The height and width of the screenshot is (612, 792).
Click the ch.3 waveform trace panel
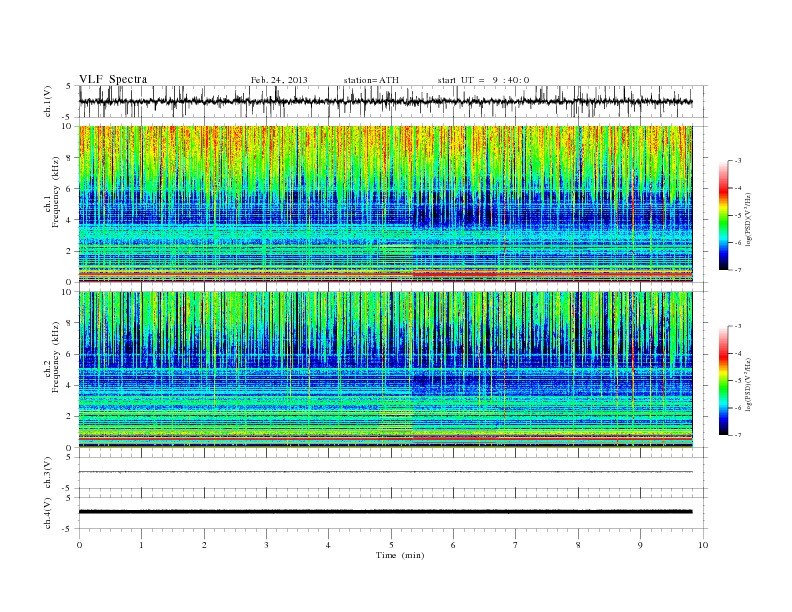(x=393, y=473)
